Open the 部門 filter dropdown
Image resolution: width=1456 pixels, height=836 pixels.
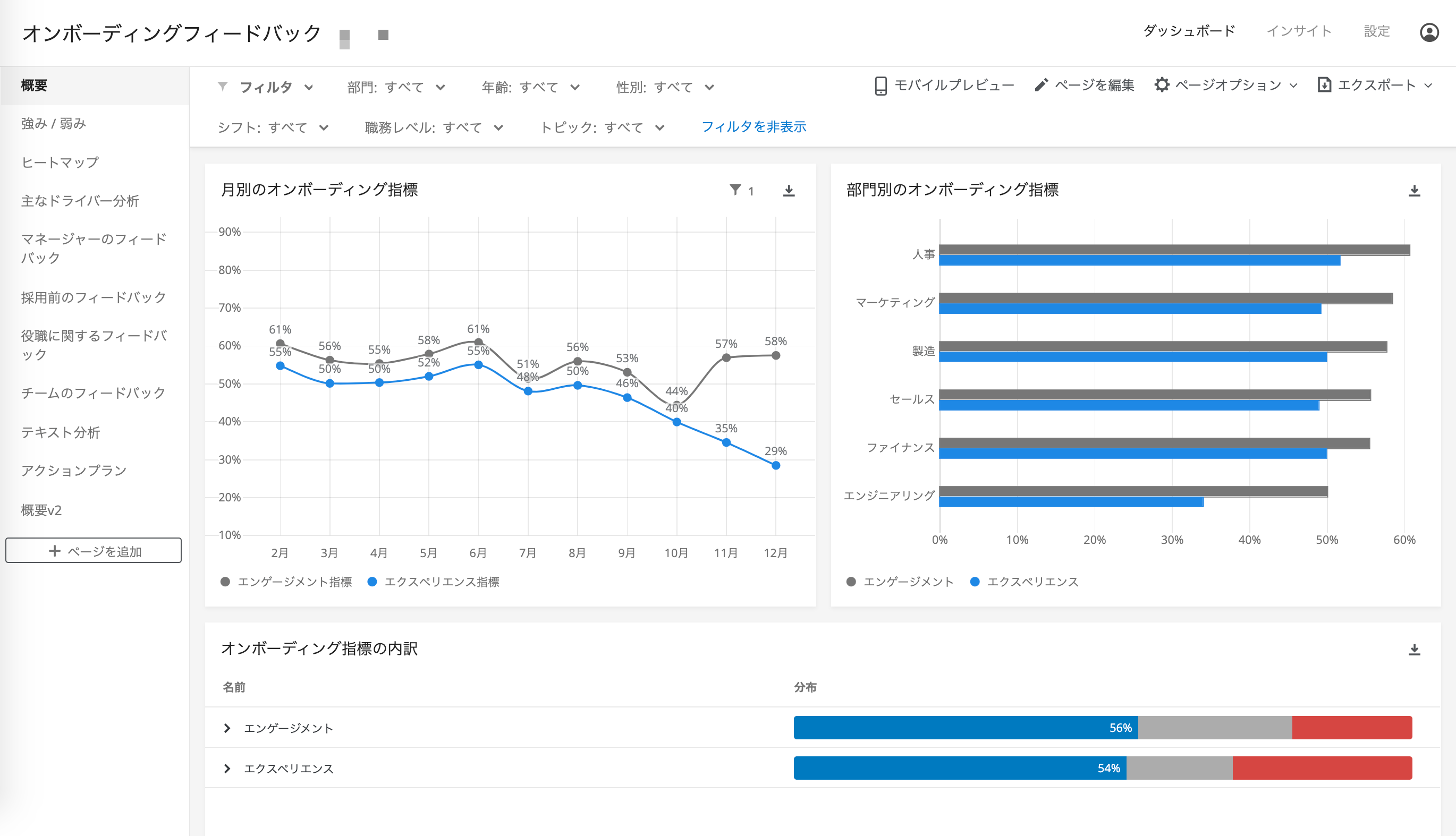pyautogui.click(x=396, y=87)
